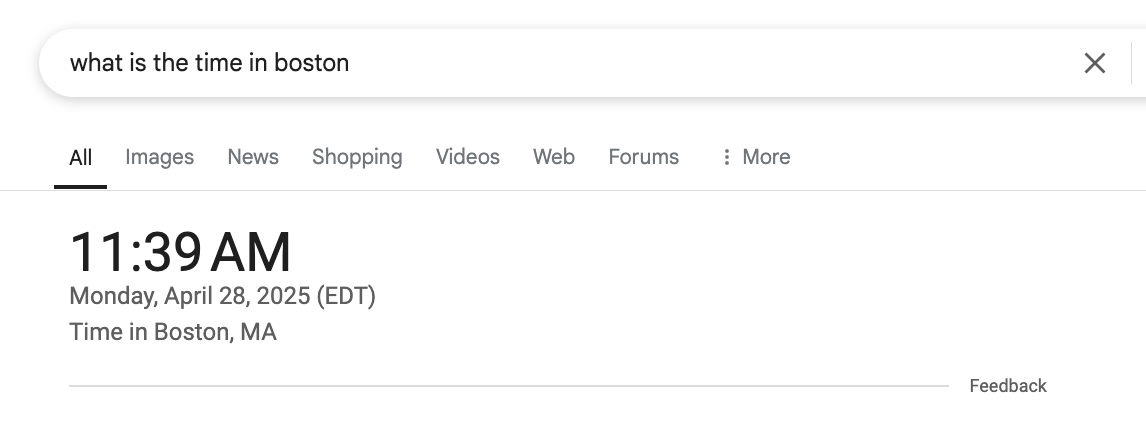Click the vertical separator right of the clear icon
This screenshot has width=1146, height=426.
(1131, 63)
